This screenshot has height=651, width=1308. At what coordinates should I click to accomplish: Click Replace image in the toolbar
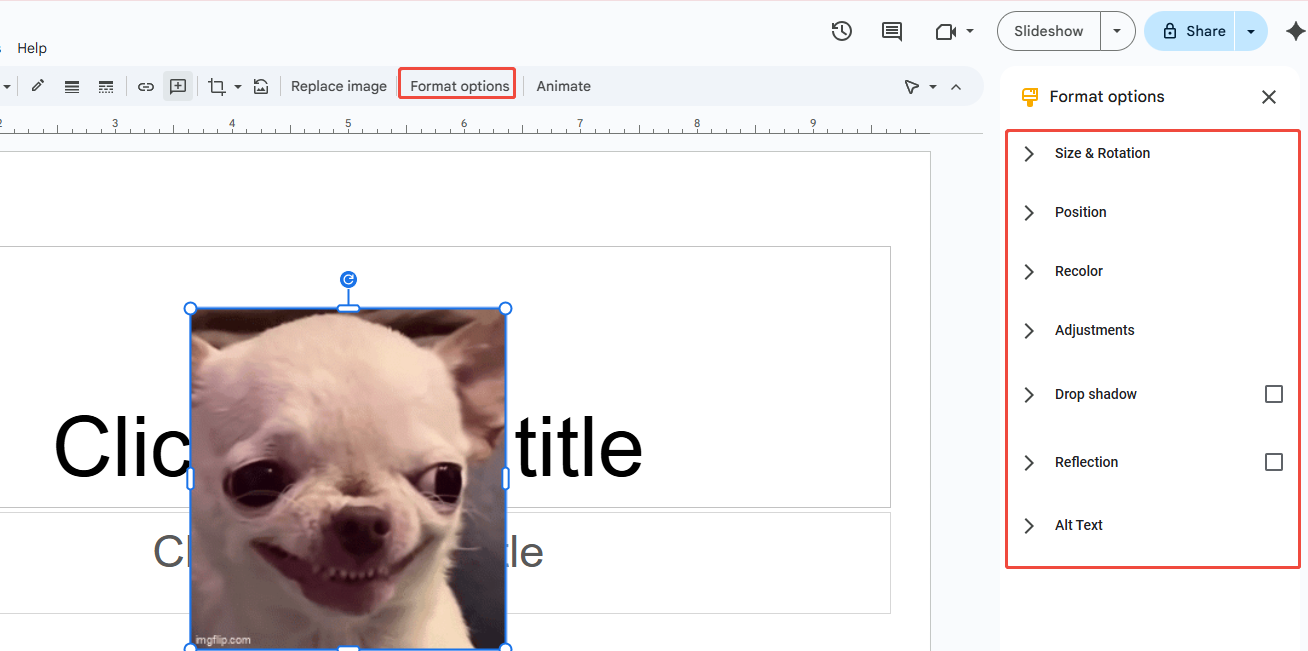pos(338,86)
